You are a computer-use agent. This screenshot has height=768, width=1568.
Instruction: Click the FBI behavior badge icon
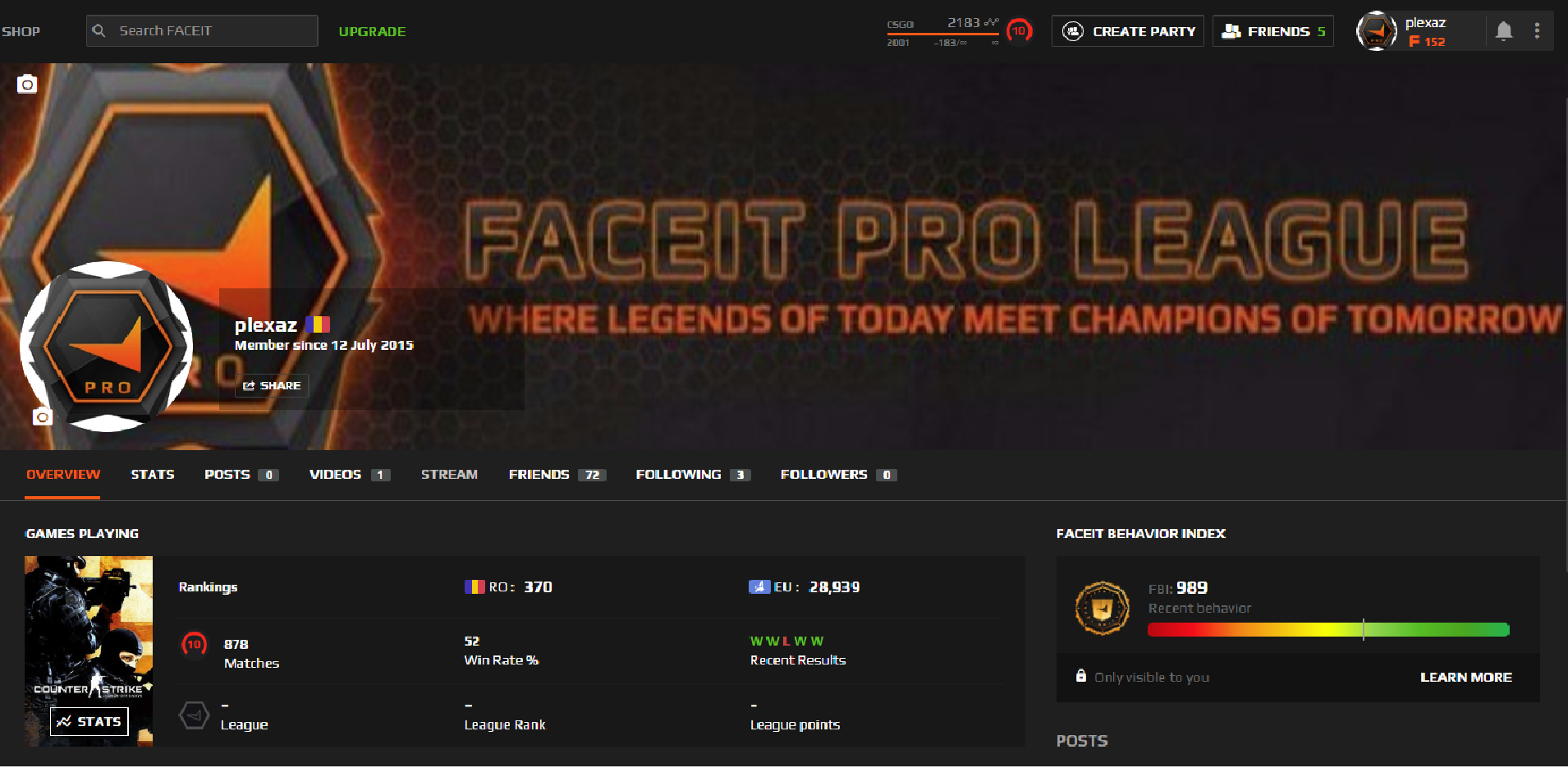click(1103, 608)
